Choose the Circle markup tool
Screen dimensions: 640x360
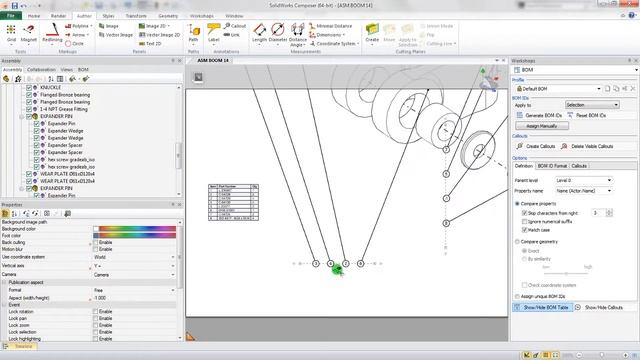[74, 44]
